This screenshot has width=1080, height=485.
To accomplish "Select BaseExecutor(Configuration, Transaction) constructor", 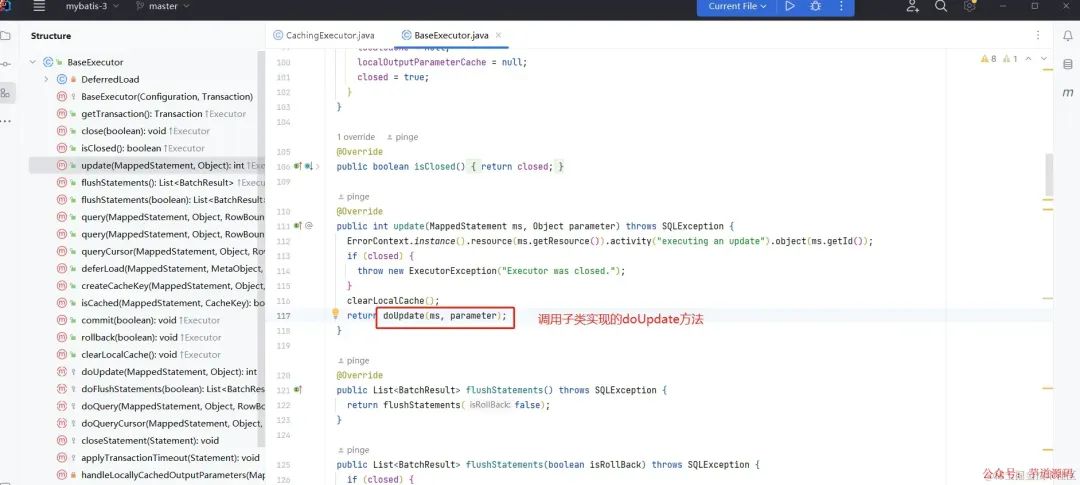I will point(167,96).
